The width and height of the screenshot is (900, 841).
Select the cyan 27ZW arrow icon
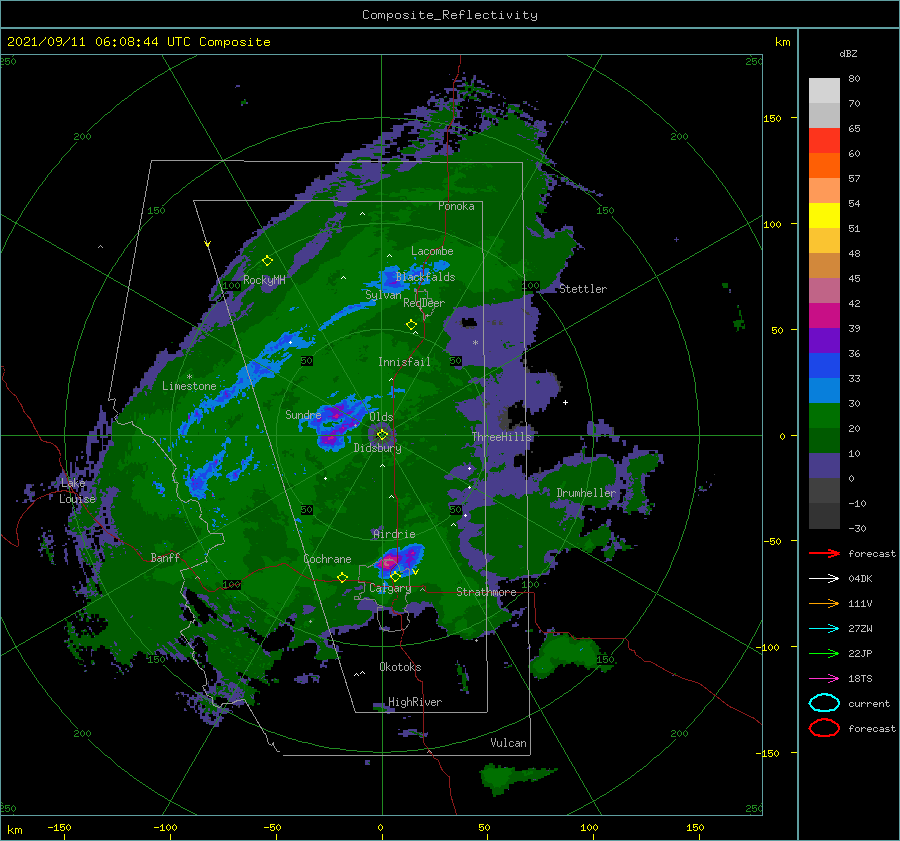click(824, 629)
